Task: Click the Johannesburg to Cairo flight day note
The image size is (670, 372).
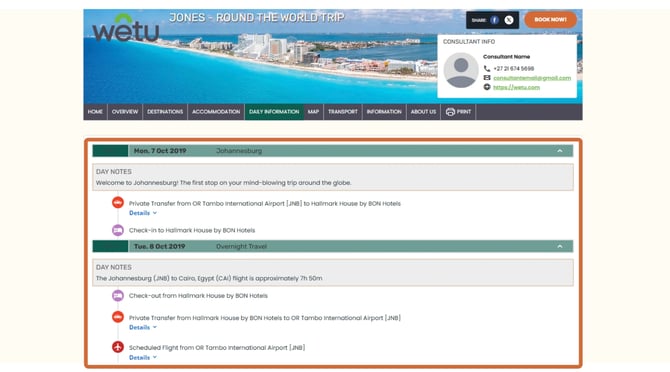Action: tap(209, 278)
